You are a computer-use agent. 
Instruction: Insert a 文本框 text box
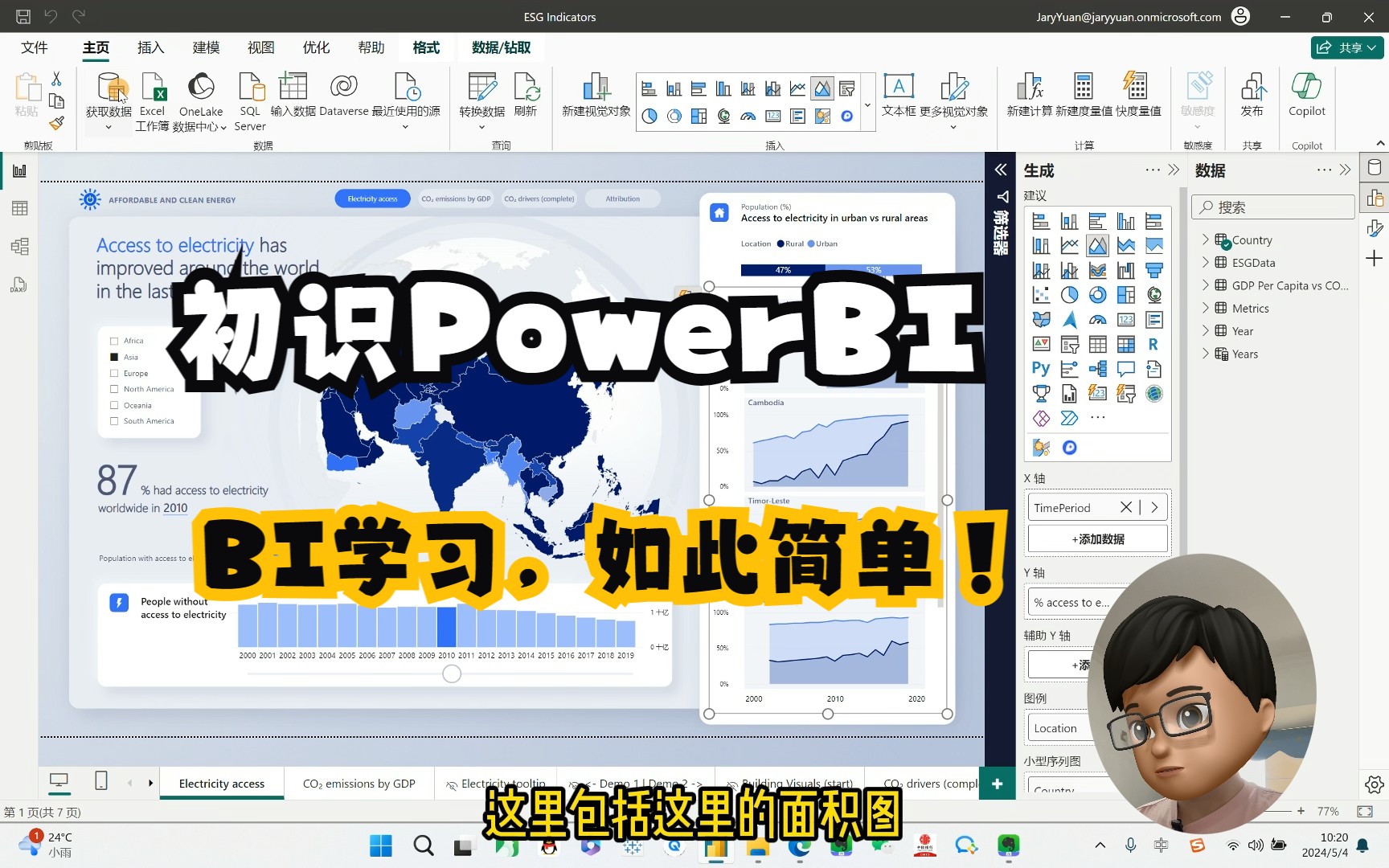pyautogui.click(x=899, y=95)
